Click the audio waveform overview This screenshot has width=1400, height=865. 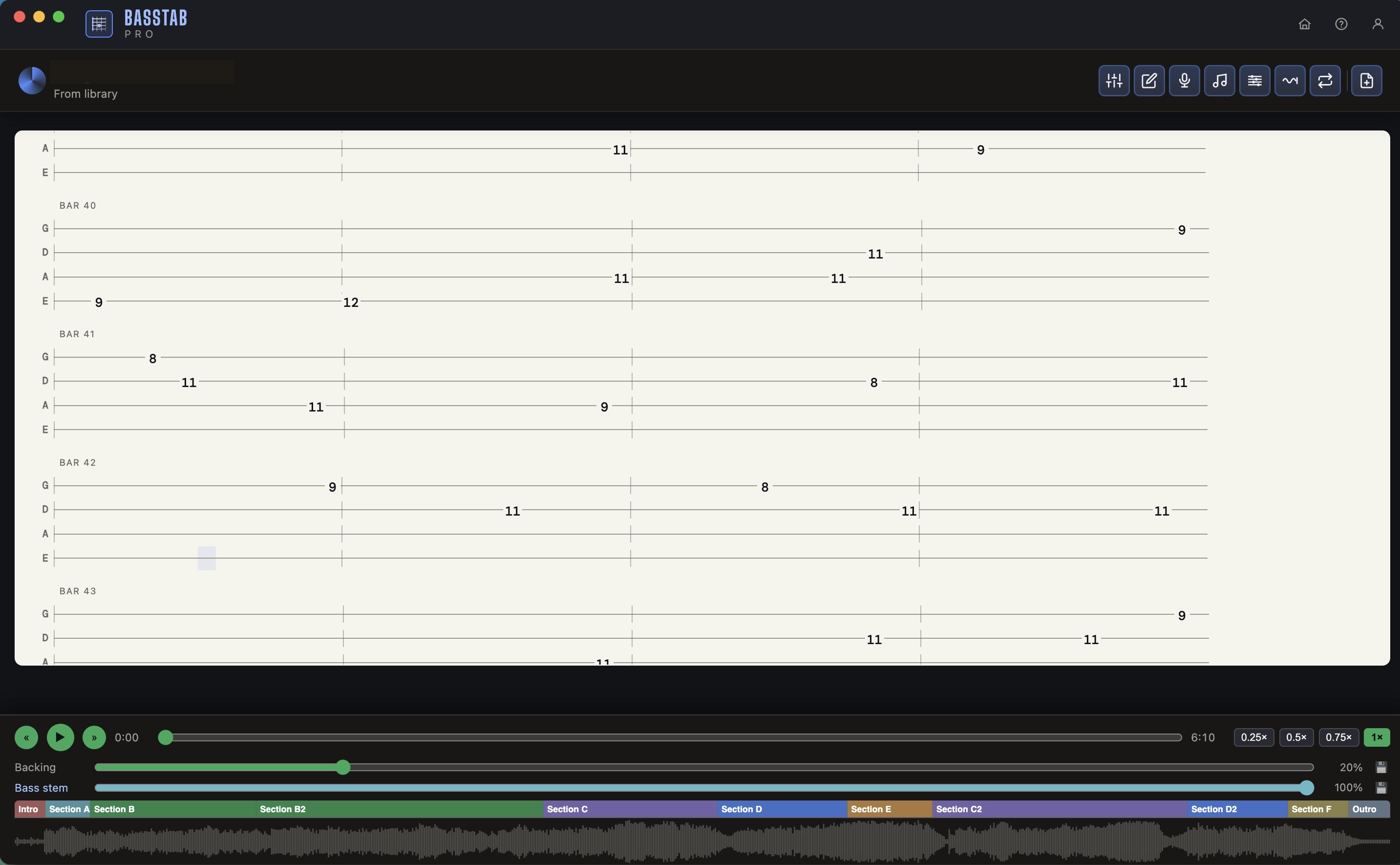click(702, 841)
